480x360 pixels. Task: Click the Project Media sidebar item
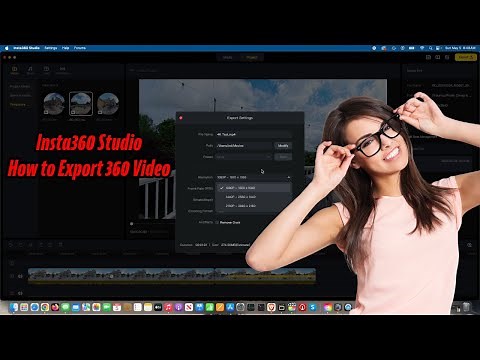pos(20,86)
